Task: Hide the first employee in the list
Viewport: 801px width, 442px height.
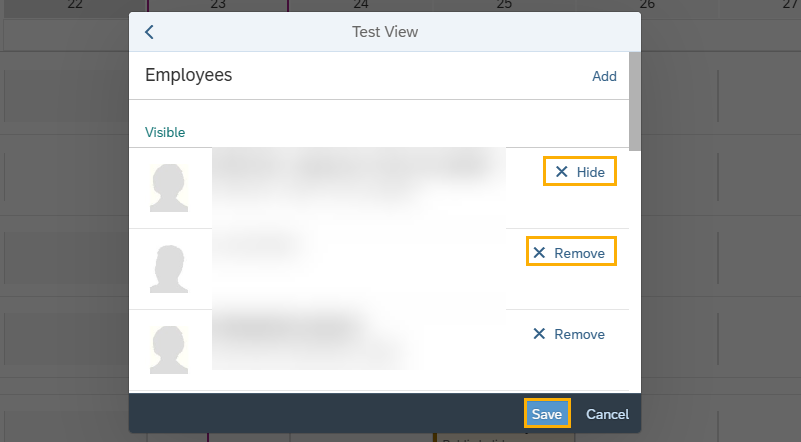Action: pos(580,172)
